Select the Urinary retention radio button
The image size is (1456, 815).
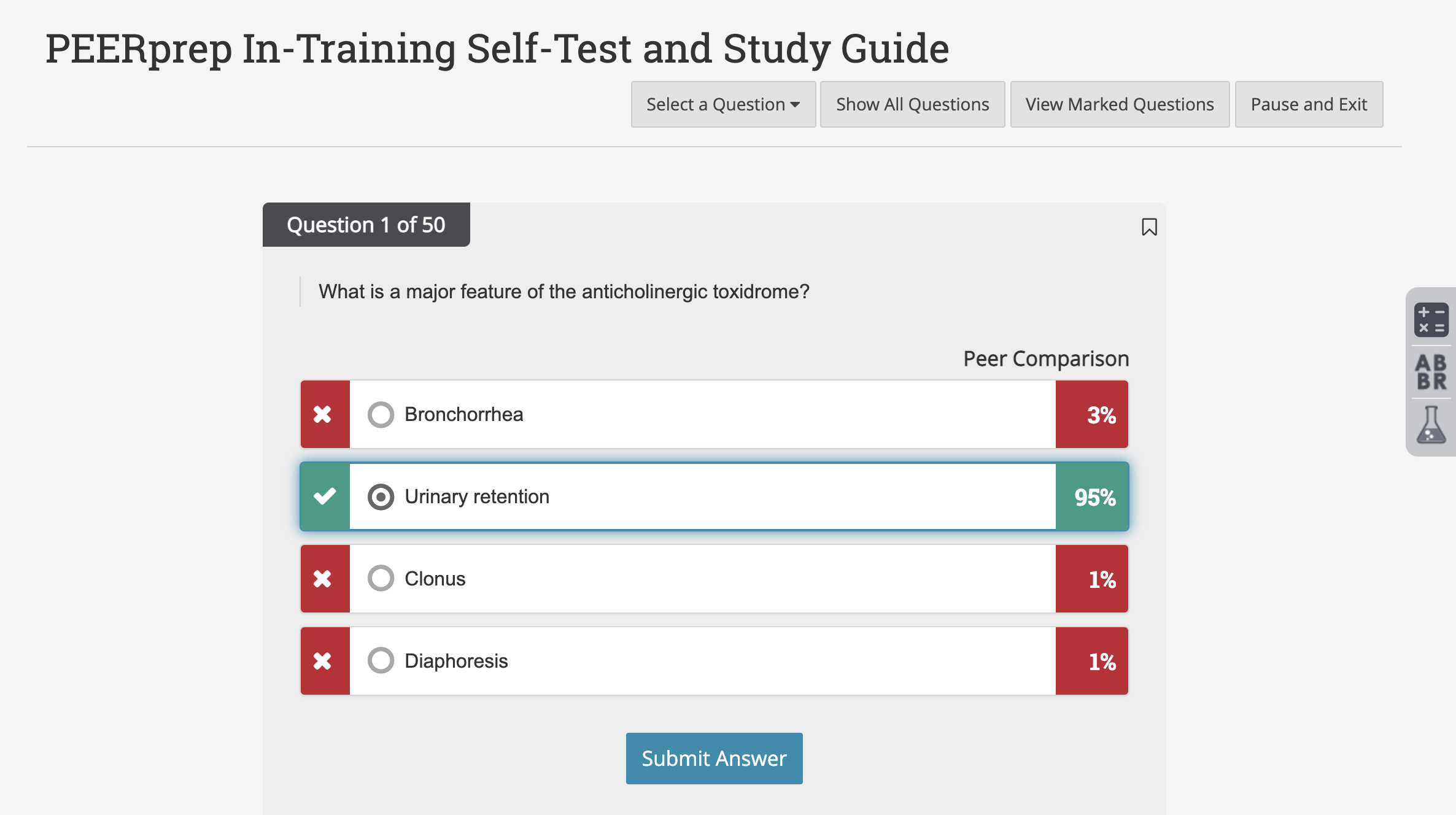coord(381,496)
